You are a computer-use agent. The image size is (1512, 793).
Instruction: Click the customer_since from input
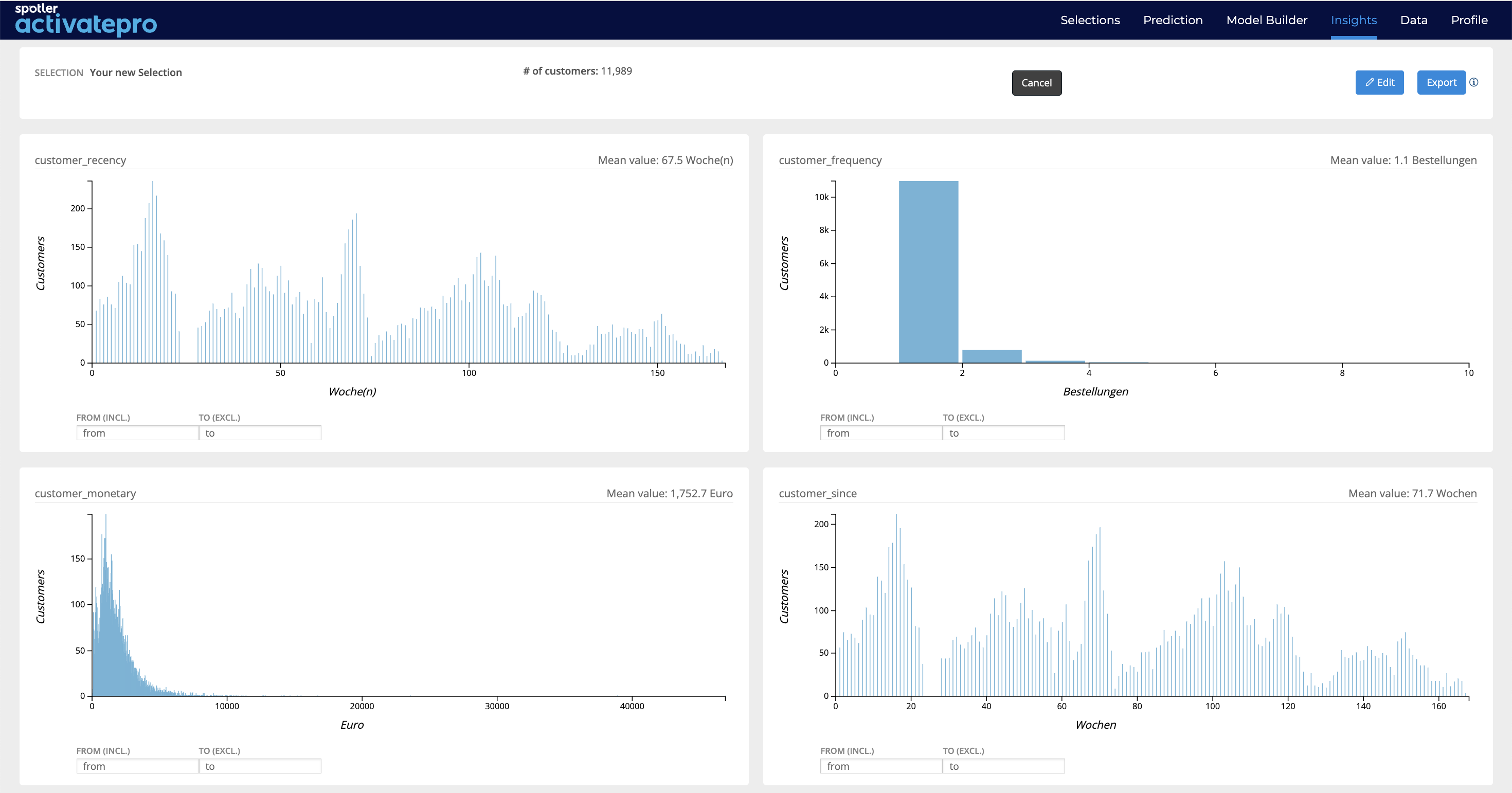pos(881,766)
